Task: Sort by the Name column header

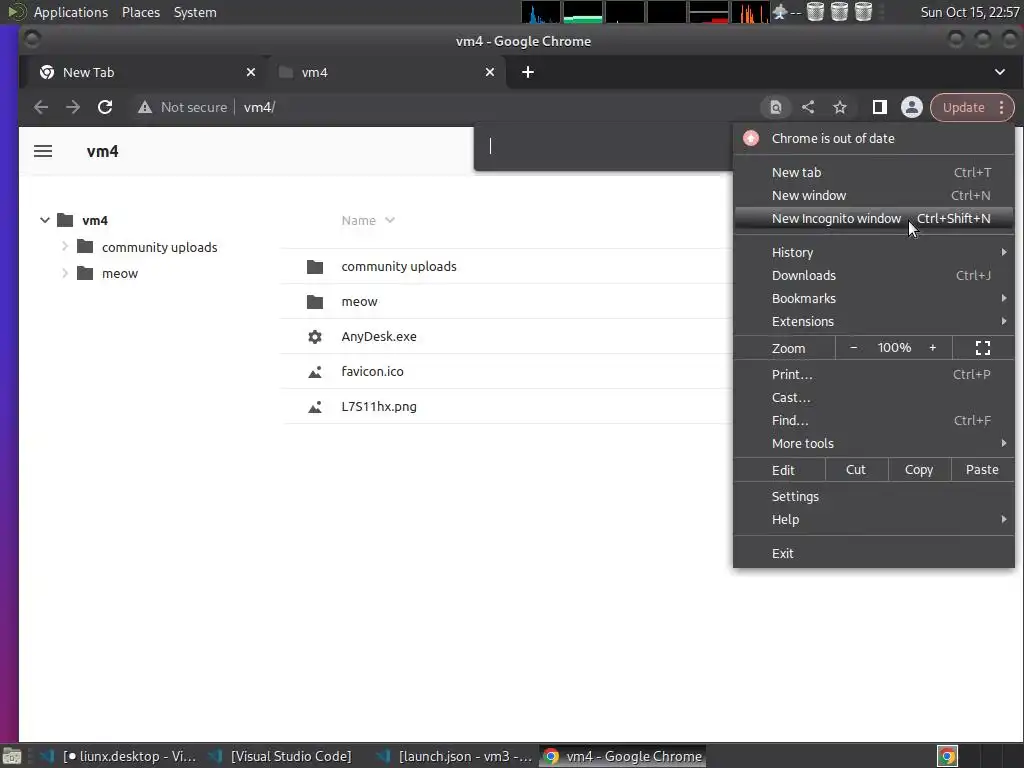Action: coord(368,220)
